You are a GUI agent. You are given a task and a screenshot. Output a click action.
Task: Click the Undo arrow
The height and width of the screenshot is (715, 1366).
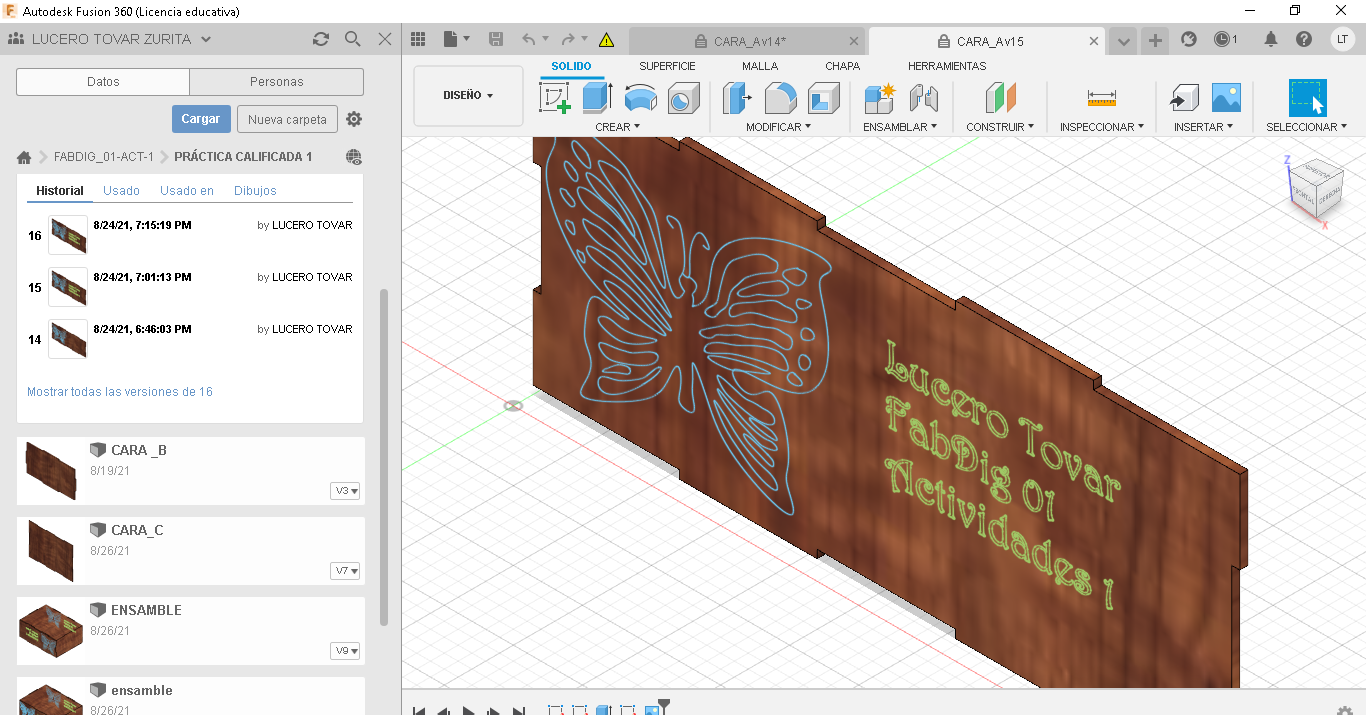(529, 39)
